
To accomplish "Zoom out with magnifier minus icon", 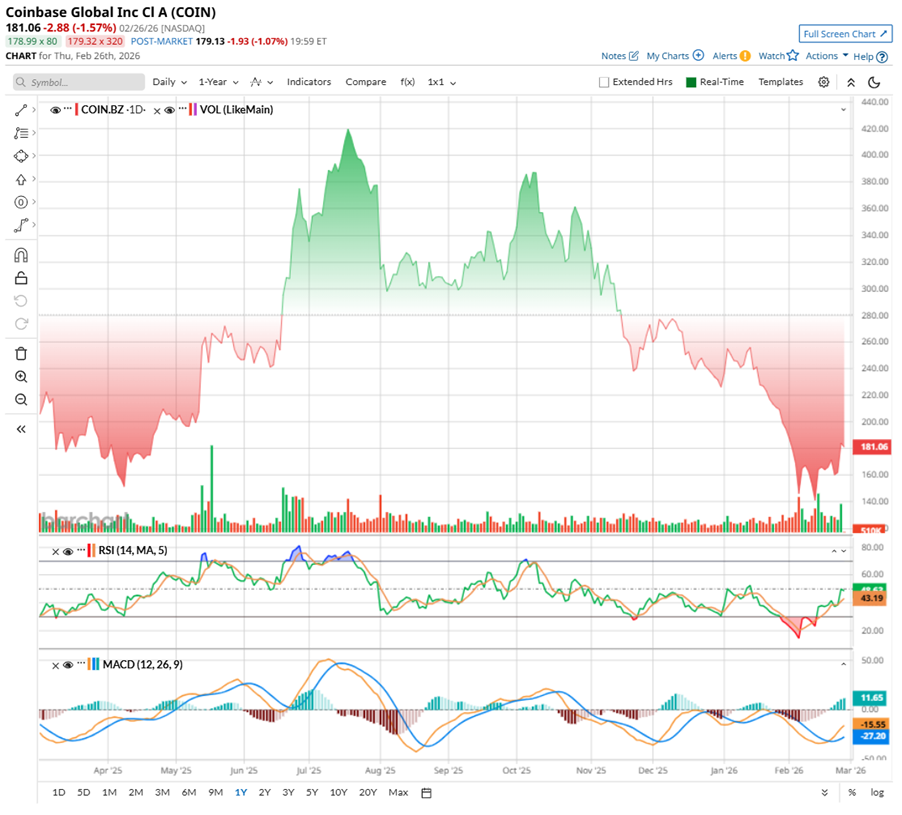I will (x=21, y=400).
